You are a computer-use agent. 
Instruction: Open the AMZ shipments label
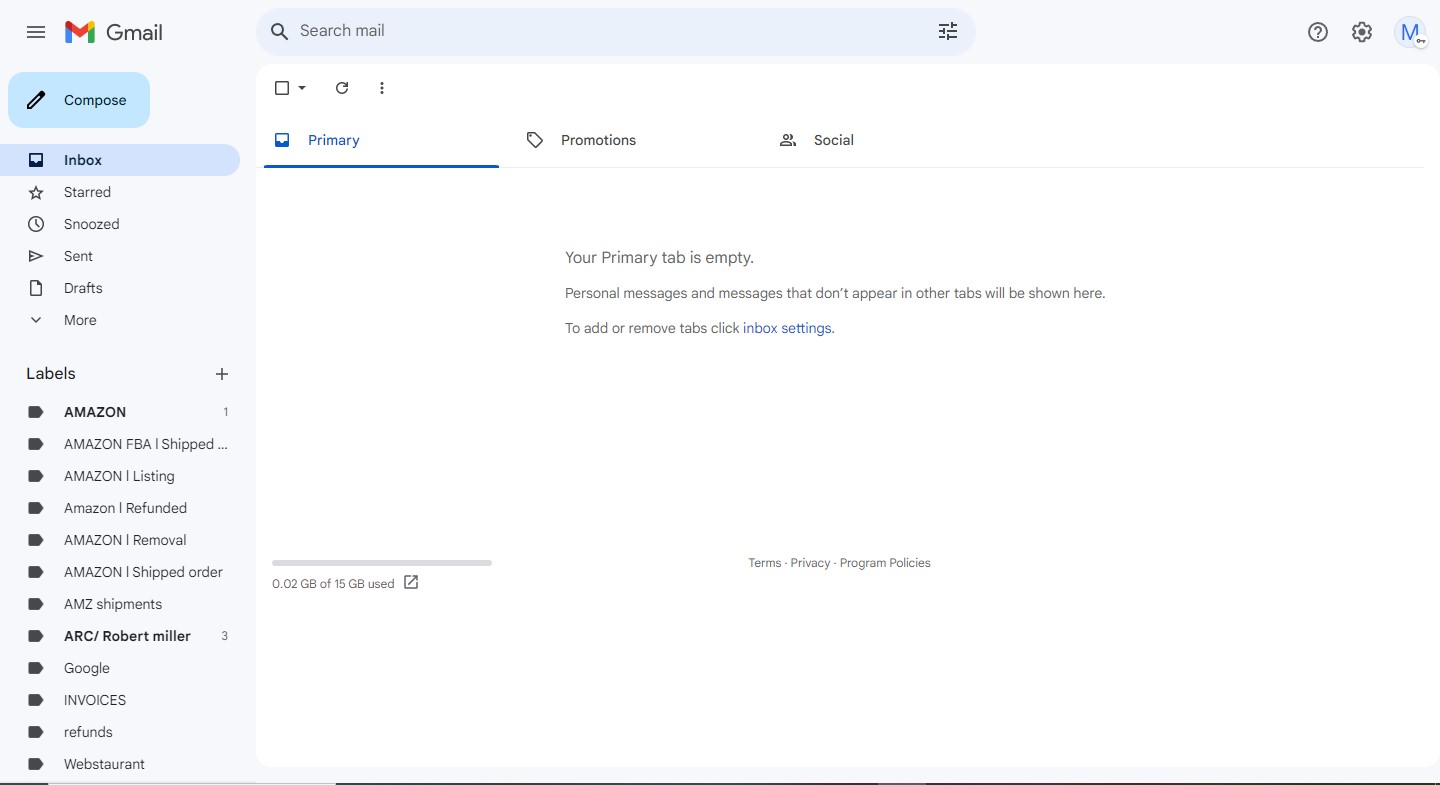[120, 604]
